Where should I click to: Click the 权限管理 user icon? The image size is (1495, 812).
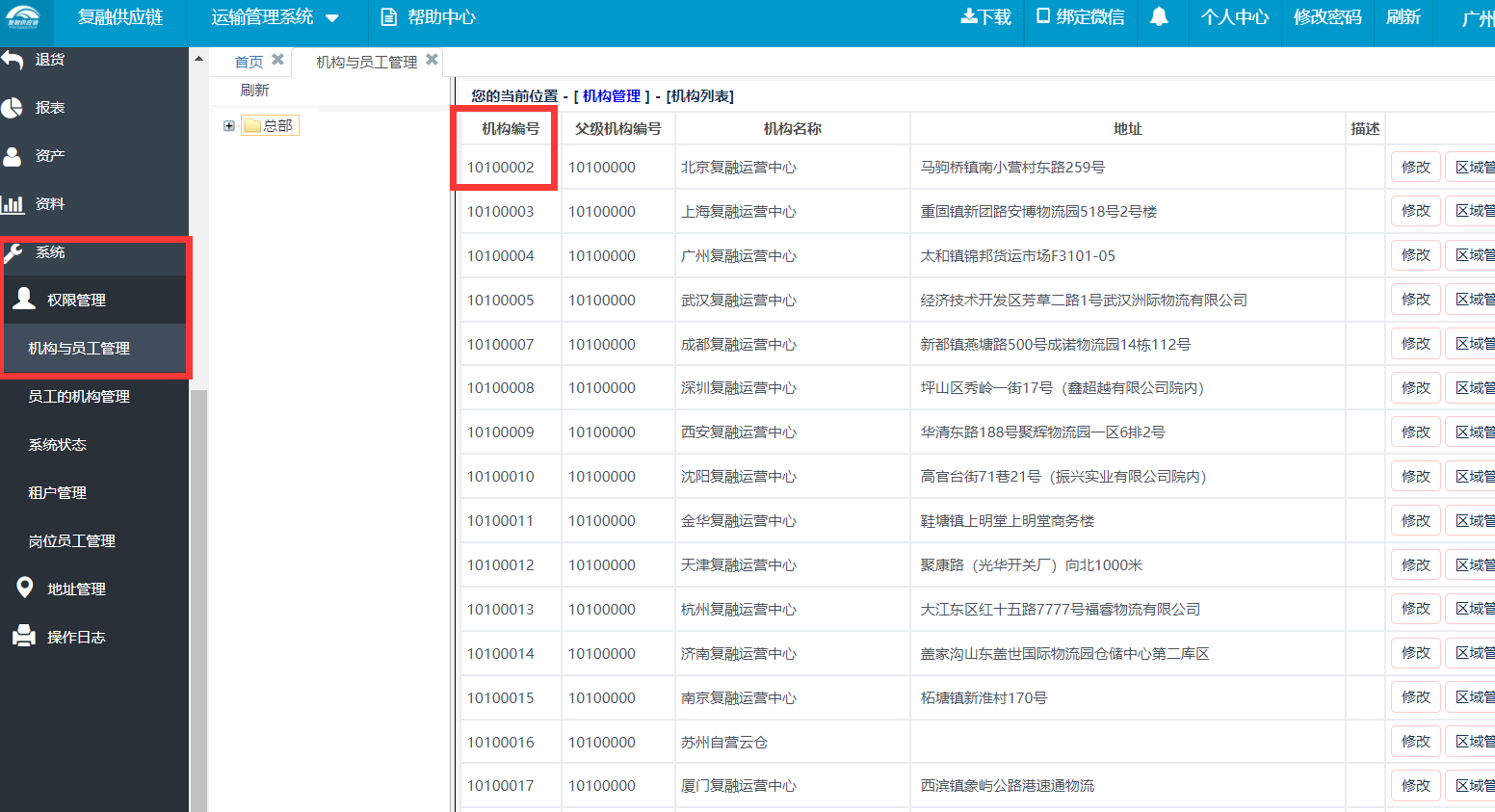coord(24,300)
